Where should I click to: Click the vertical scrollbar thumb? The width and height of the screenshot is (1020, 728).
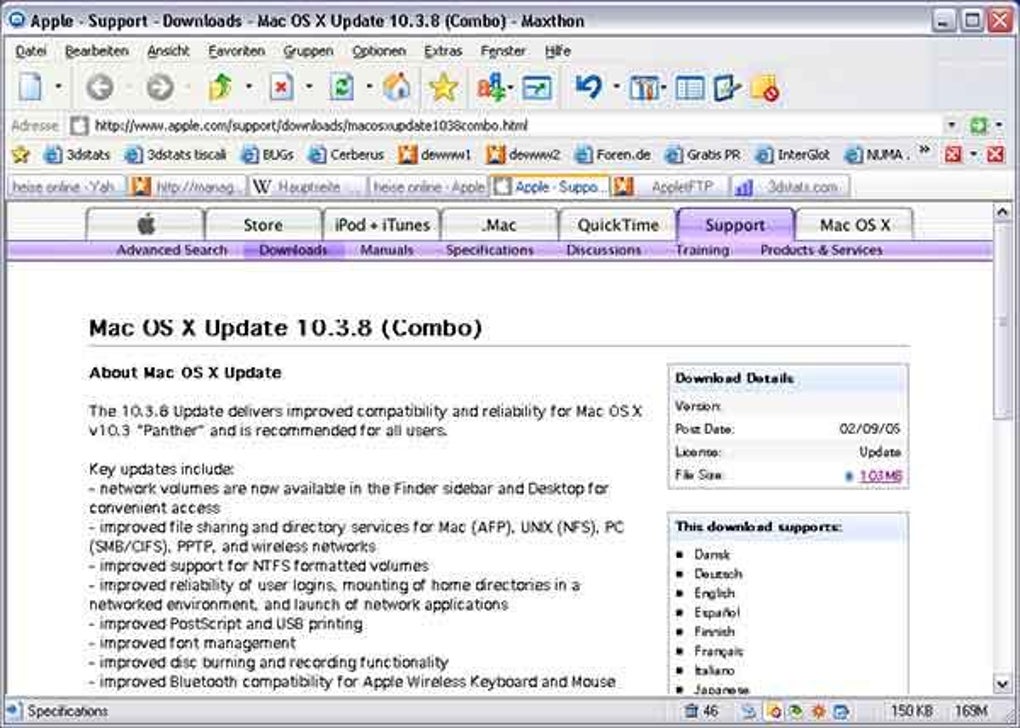pos(1002,319)
